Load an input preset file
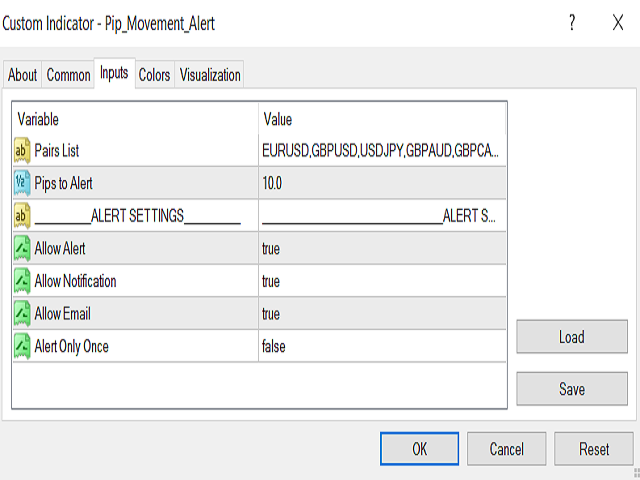The height and width of the screenshot is (480, 640). [x=572, y=337]
